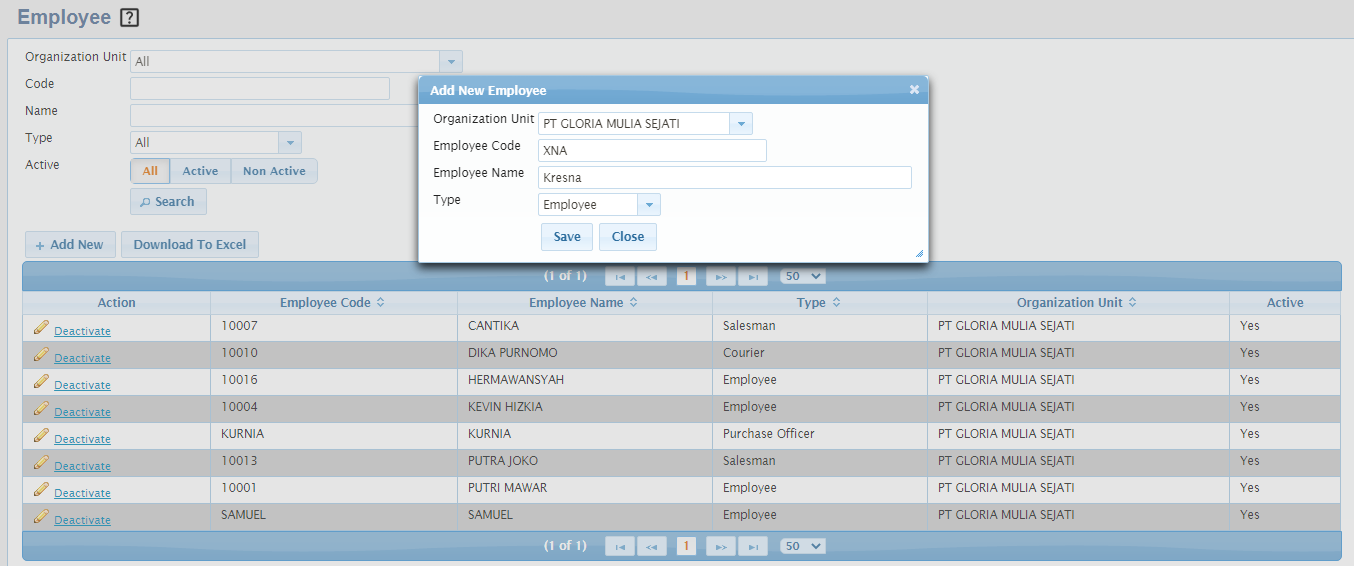
Task: Click the edit pencil for PUTRA JOKO
Action: (41, 462)
